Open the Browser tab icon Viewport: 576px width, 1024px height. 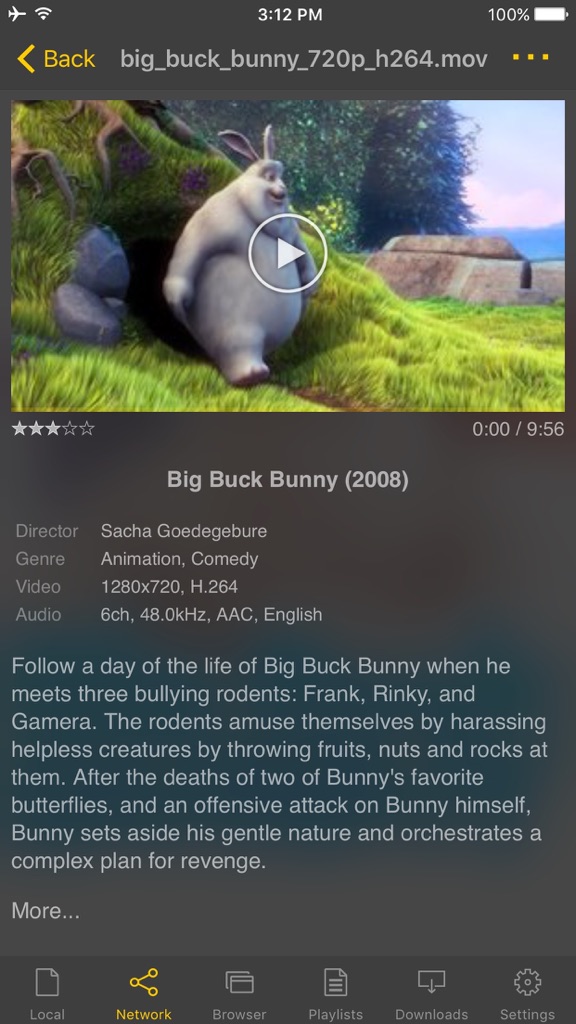click(x=239, y=982)
